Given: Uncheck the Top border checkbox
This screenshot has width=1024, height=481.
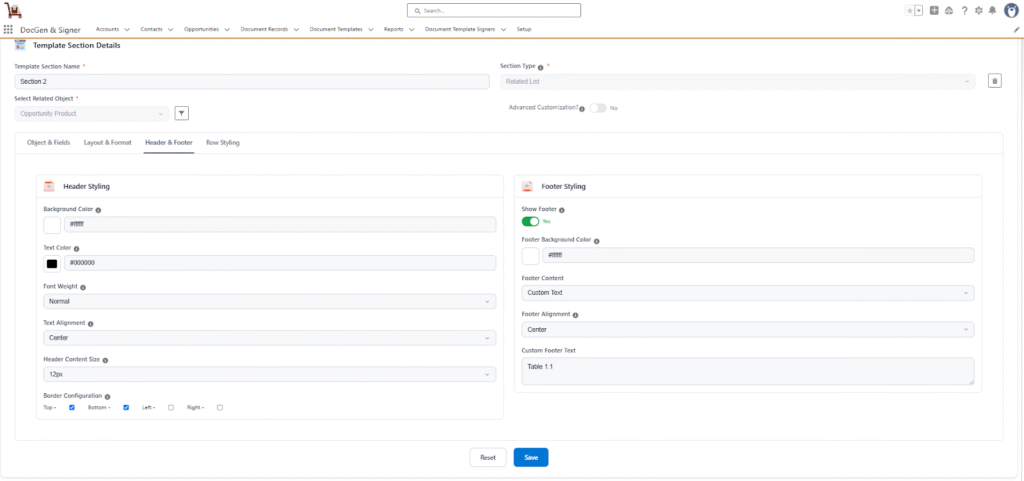Looking at the screenshot, I should pos(72,407).
